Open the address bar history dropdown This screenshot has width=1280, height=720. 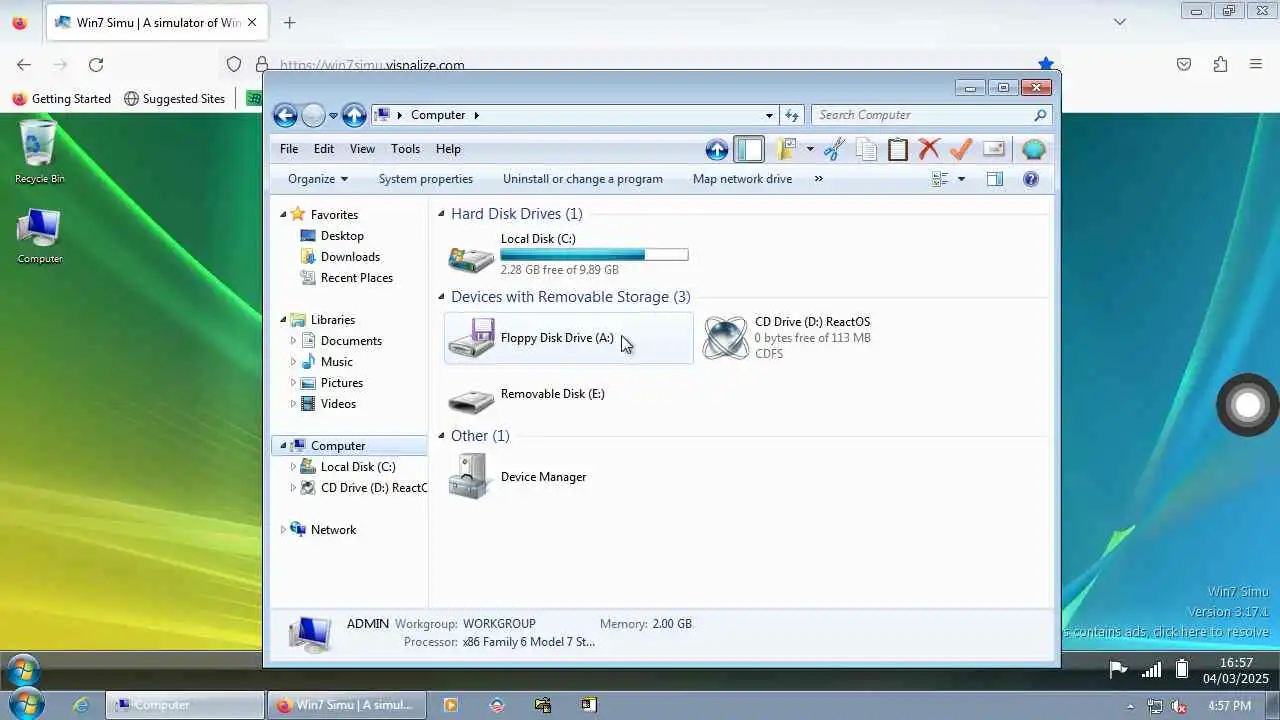(769, 115)
